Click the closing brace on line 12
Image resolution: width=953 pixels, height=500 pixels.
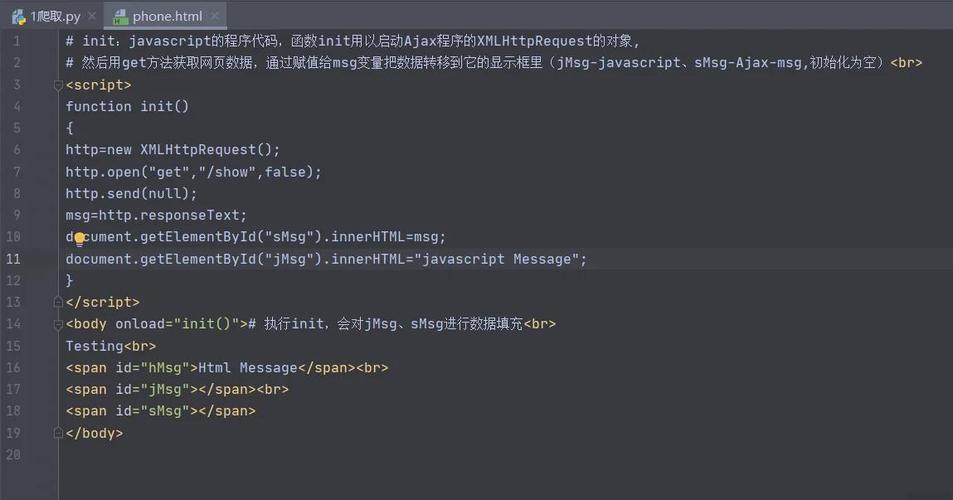(69, 280)
